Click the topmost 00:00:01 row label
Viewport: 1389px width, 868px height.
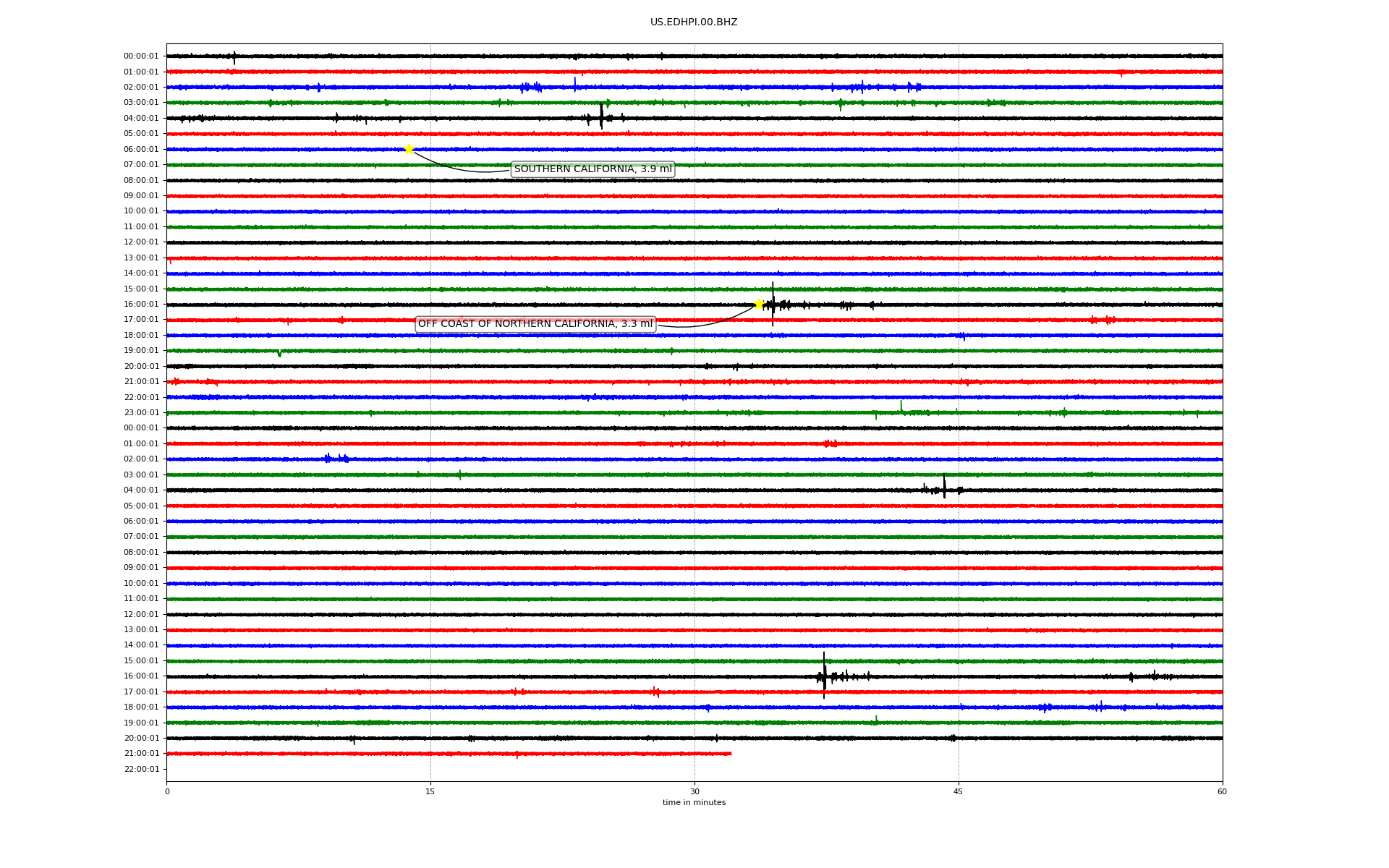(141, 56)
